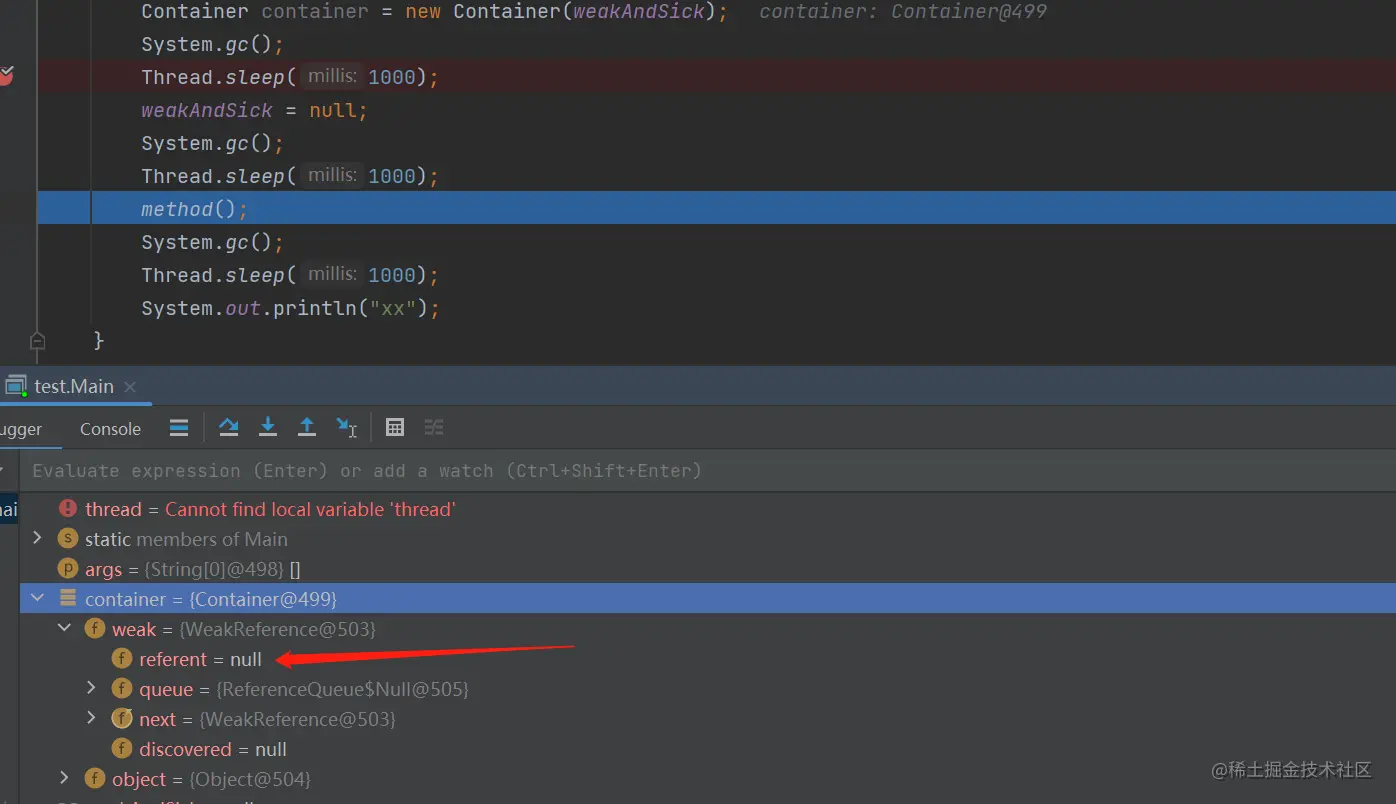The height and width of the screenshot is (804, 1396).
Task: Click the field icon beside discovered
Action: (x=122, y=749)
